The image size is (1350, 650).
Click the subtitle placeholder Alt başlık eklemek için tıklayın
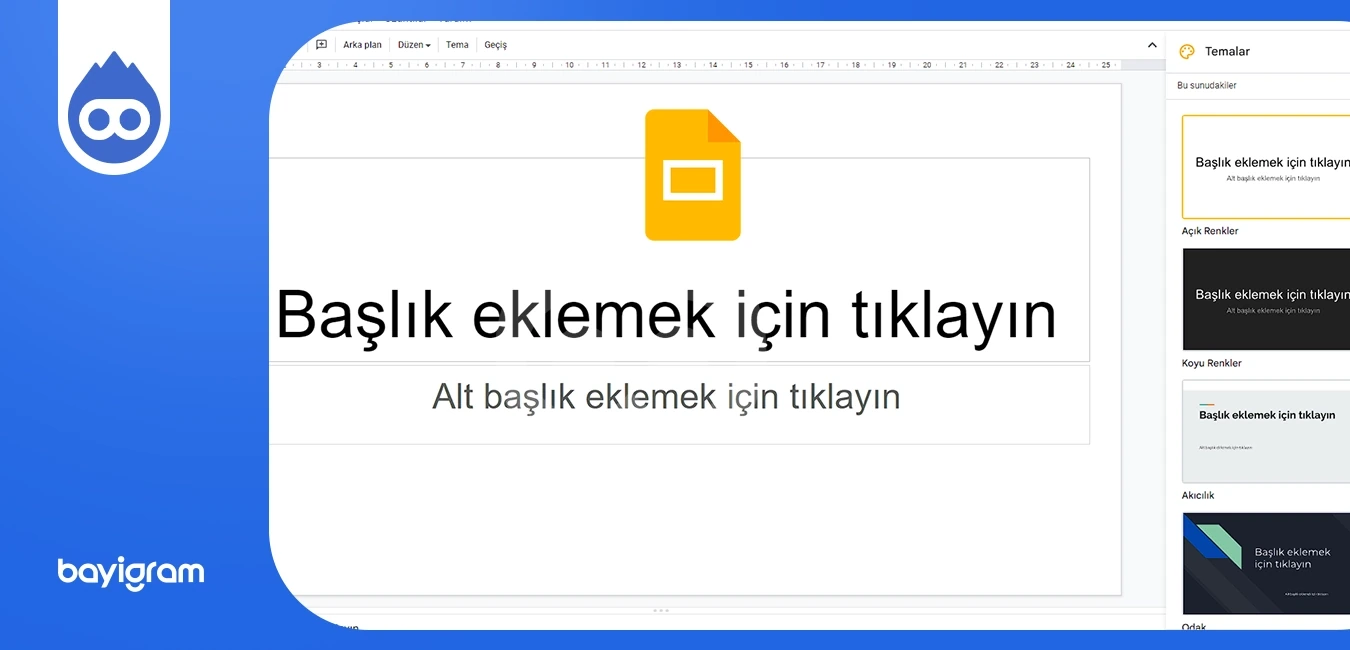pos(667,397)
